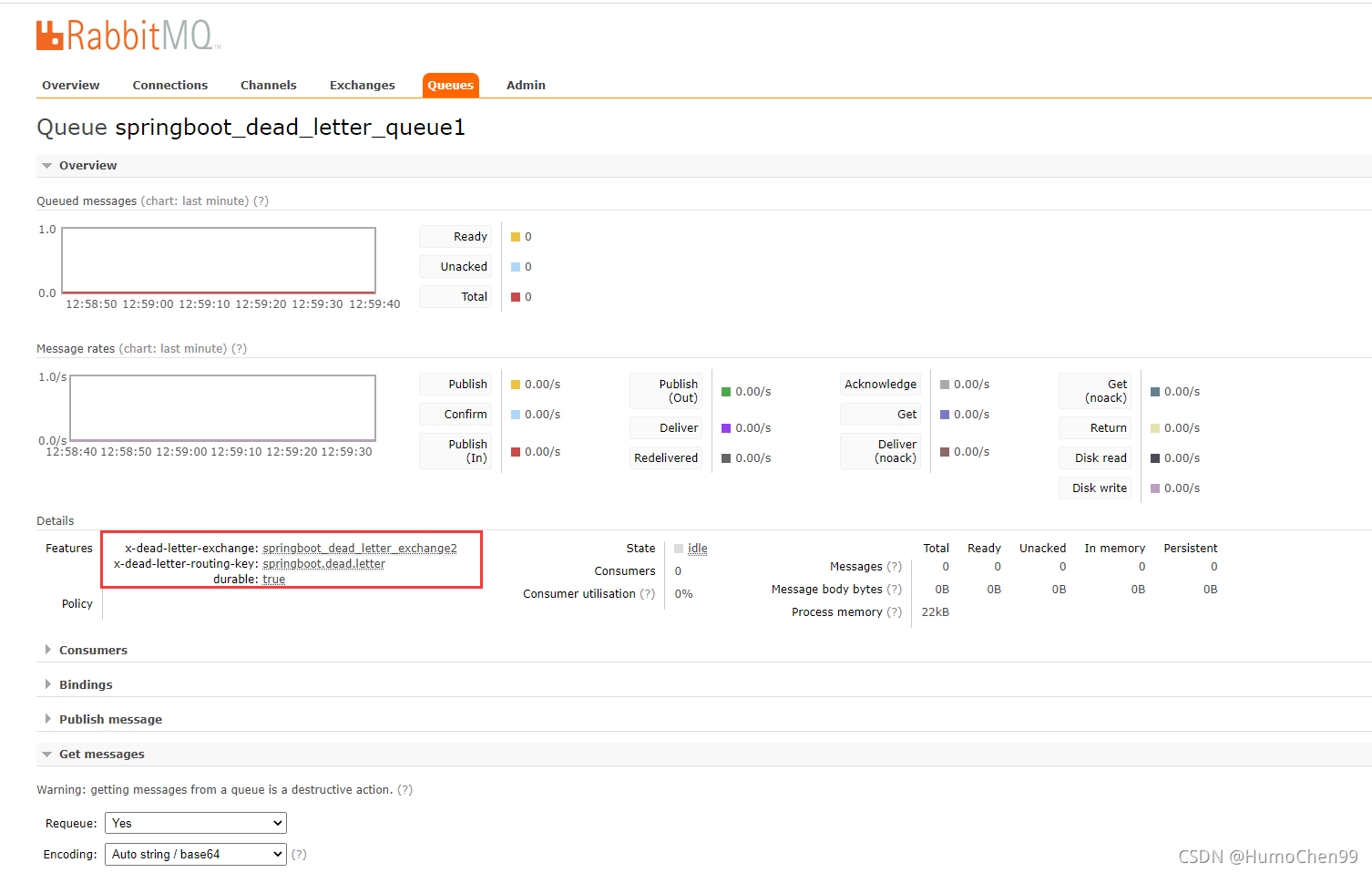Click the Persistent column header
The image size is (1372, 873).
1191,548
